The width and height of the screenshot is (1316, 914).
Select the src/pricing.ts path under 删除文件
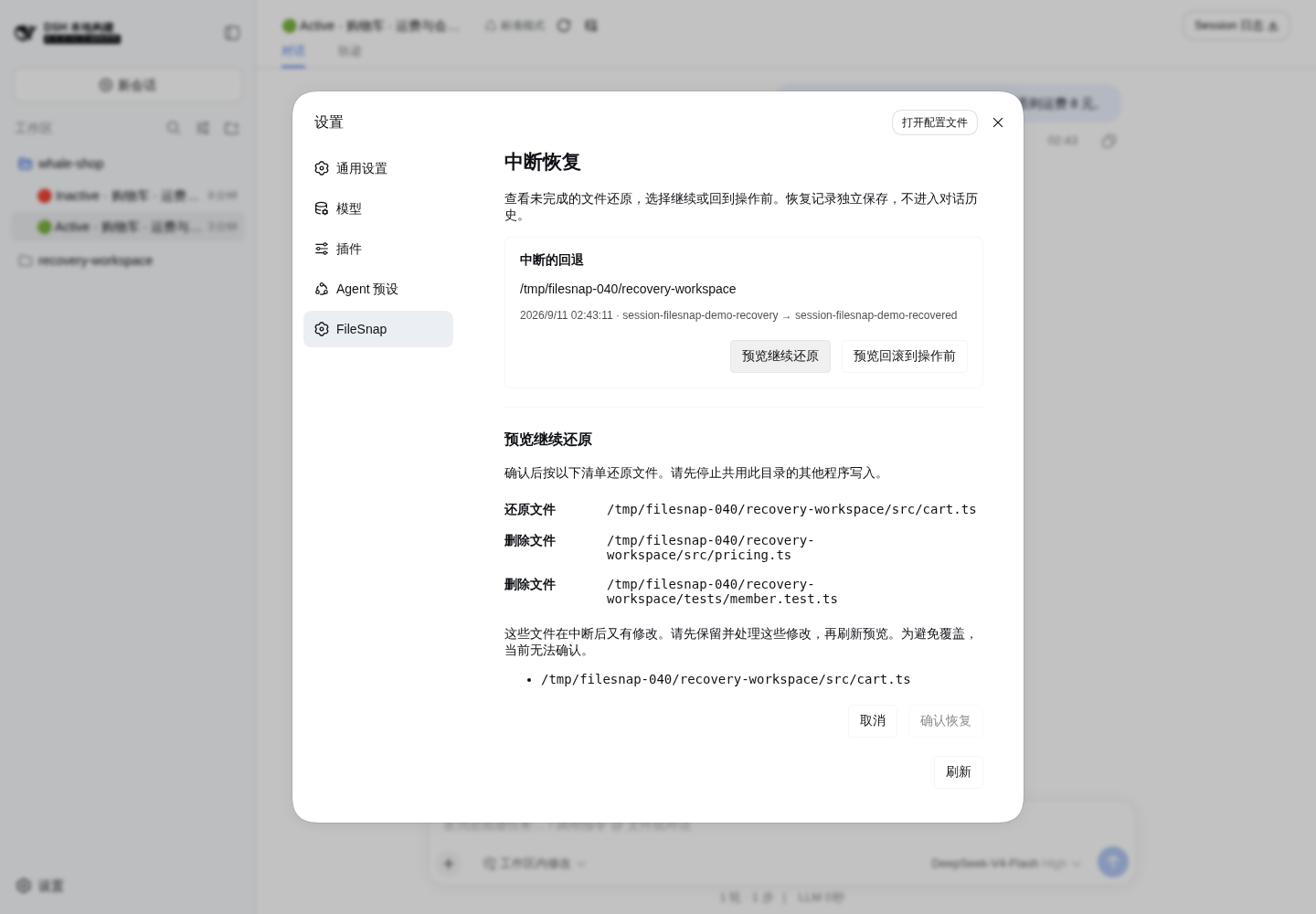click(710, 547)
